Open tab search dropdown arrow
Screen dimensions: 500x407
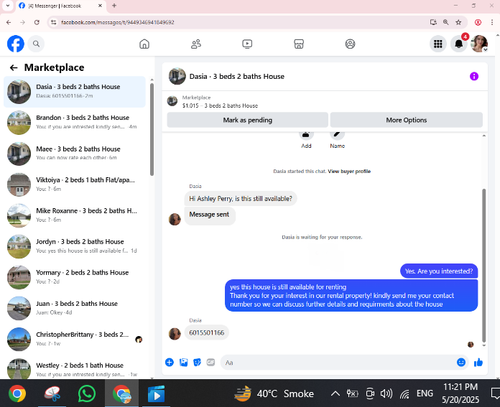click(7, 6)
